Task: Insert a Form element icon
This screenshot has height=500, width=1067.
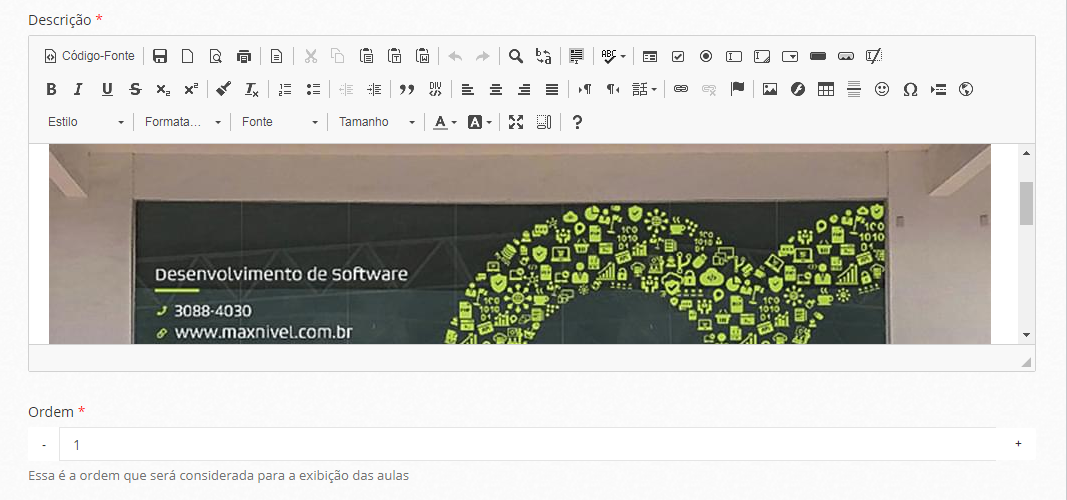Action: coord(650,56)
